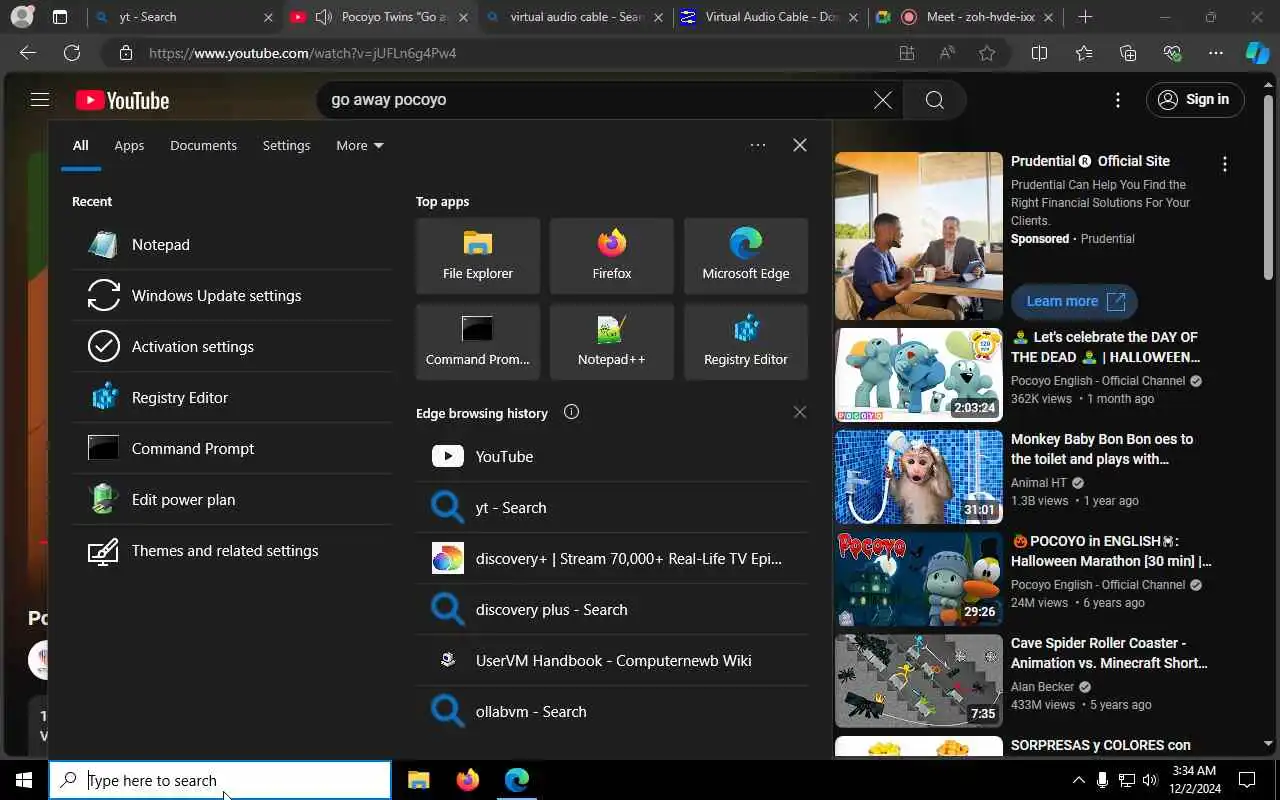
Task: Switch to the Meet browser tab
Action: coord(965,17)
